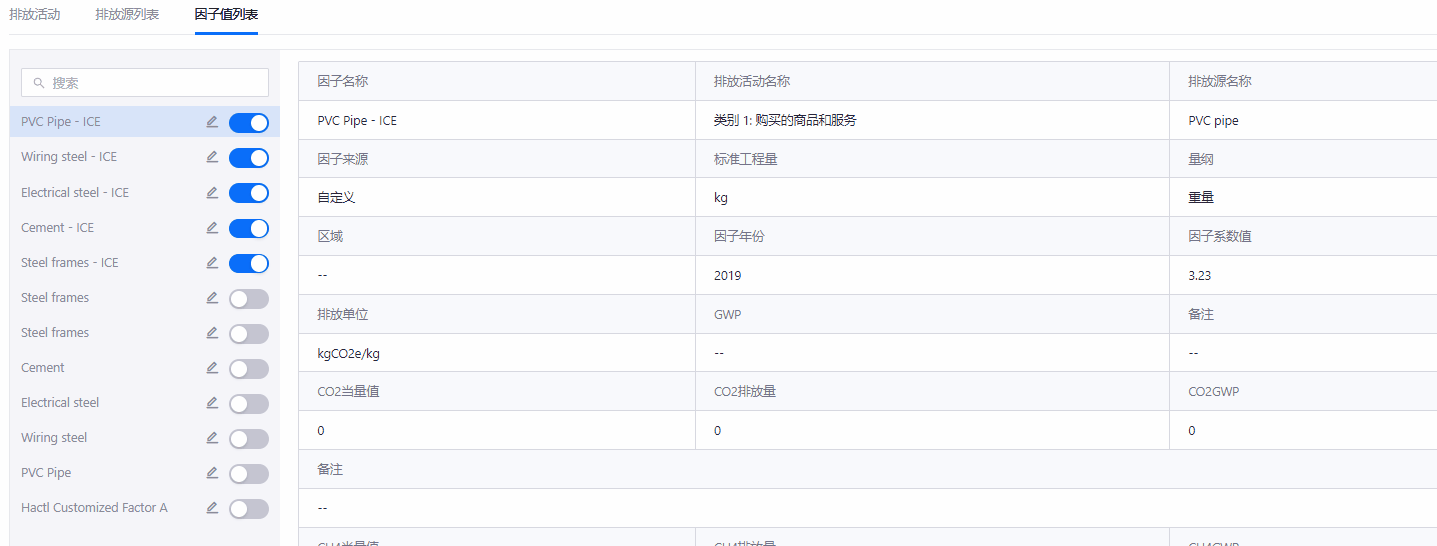Click pencil icon beside plain Cement entry

point(212,367)
